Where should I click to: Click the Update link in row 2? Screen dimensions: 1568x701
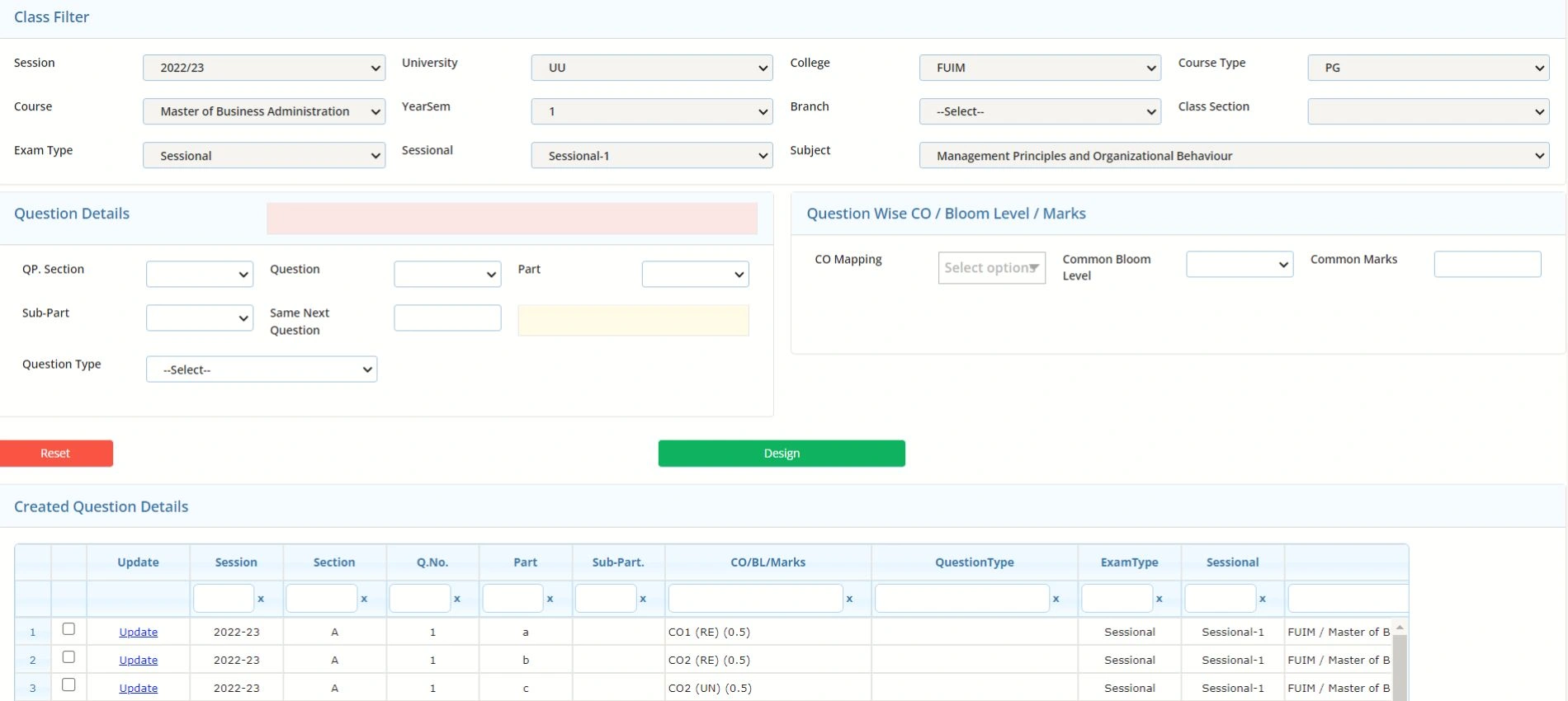138,660
